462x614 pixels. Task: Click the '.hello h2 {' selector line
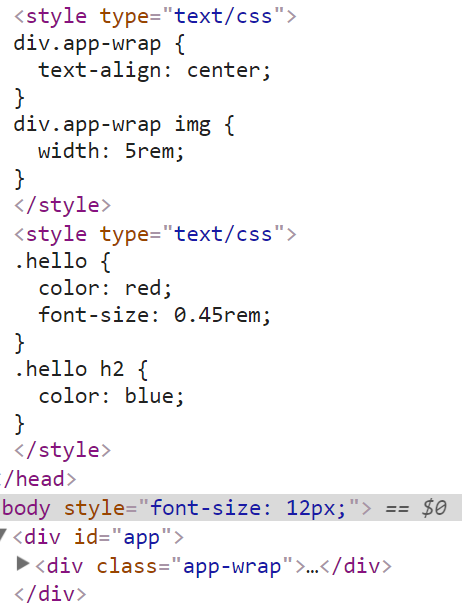click(x=81, y=370)
